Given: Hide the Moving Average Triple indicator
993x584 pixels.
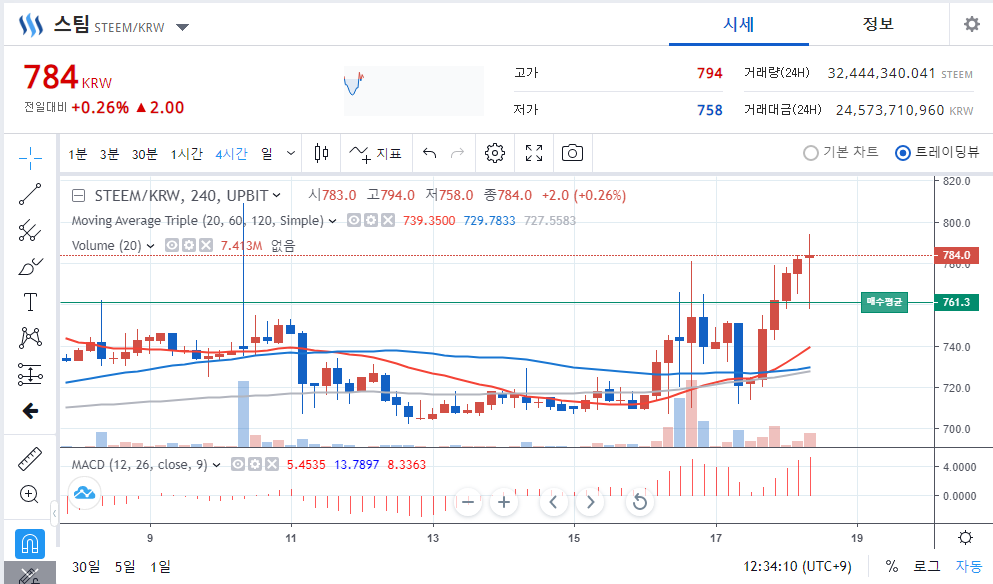Looking at the screenshot, I should pyautogui.click(x=354, y=220).
